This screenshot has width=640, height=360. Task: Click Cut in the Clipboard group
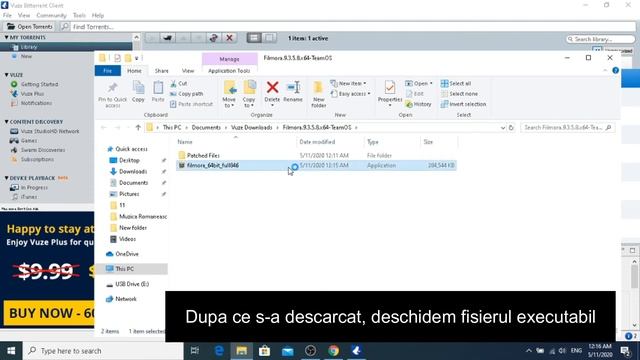coord(179,83)
